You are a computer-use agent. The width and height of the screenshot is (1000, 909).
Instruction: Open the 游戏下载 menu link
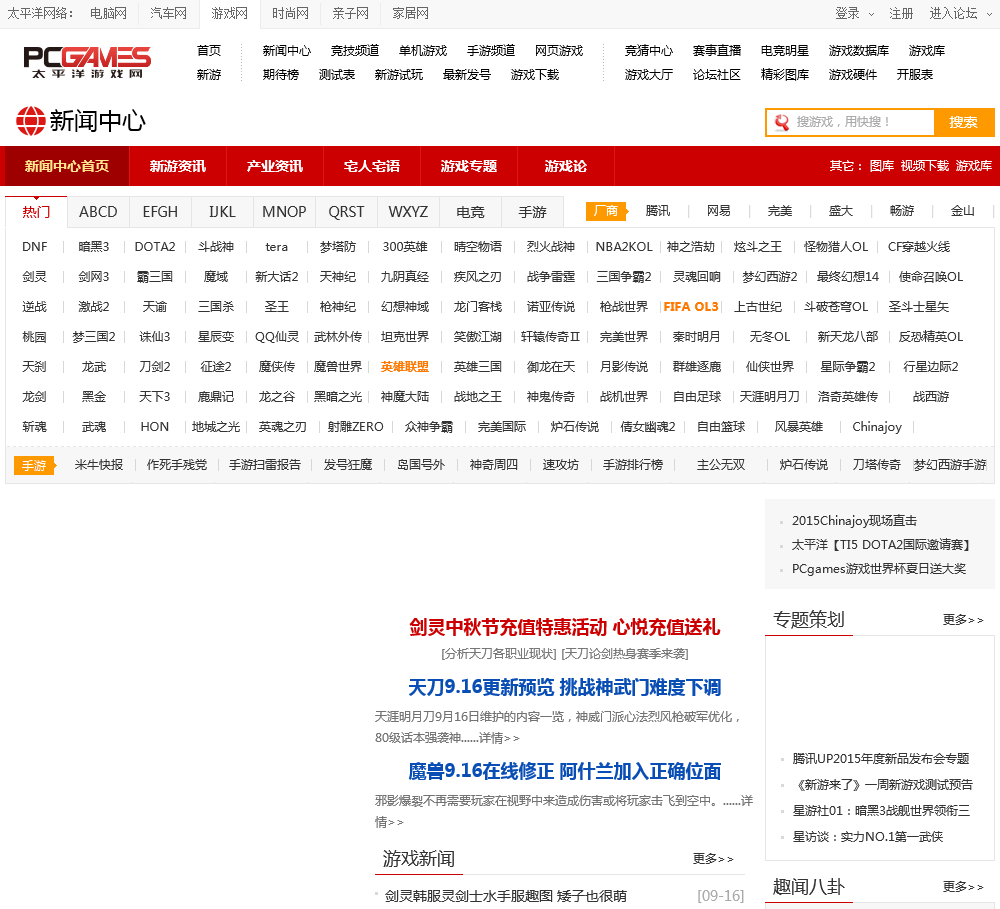point(535,75)
